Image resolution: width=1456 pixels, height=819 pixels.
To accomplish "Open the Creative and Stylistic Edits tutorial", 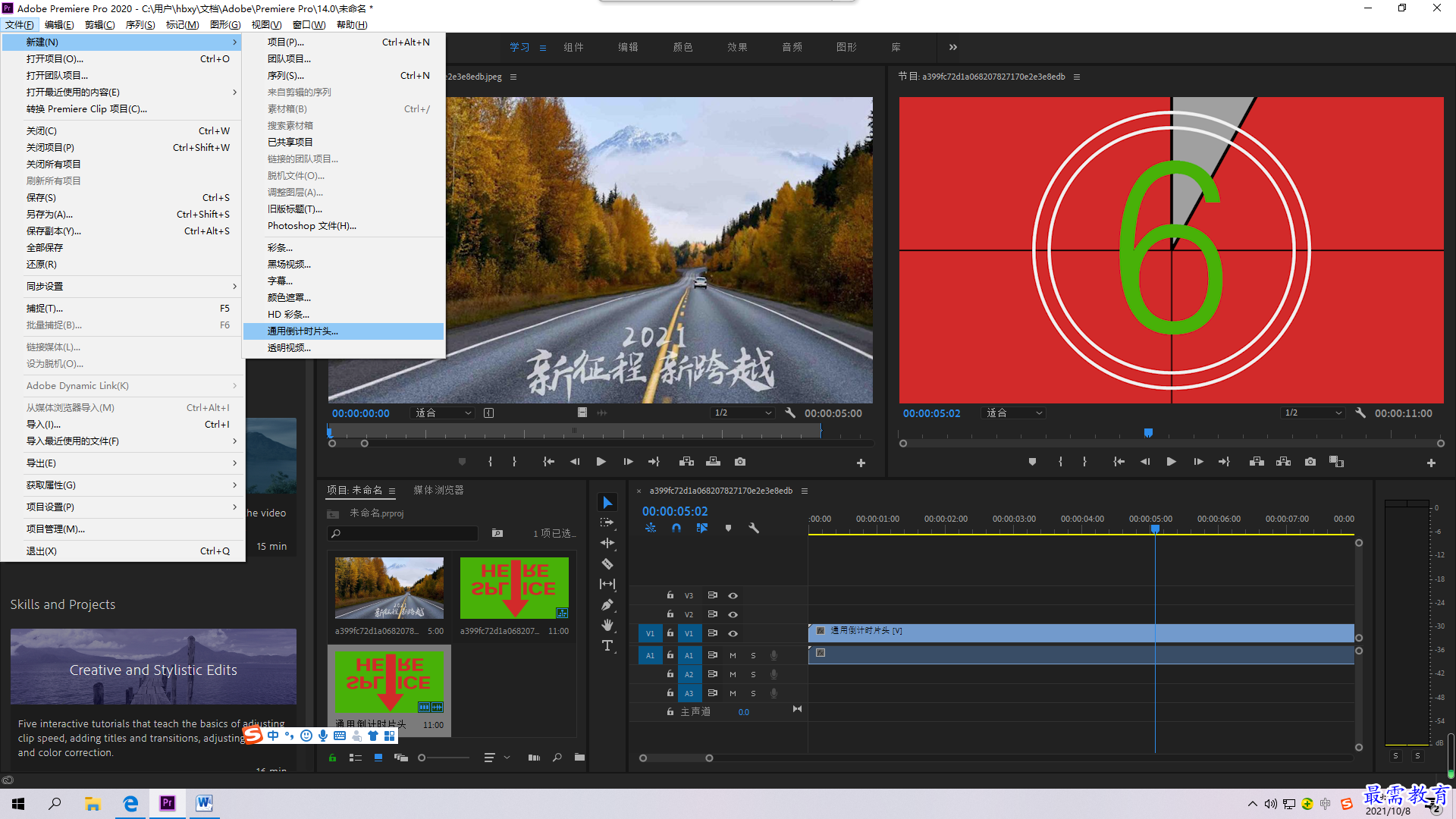I will (x=153, y=667).
